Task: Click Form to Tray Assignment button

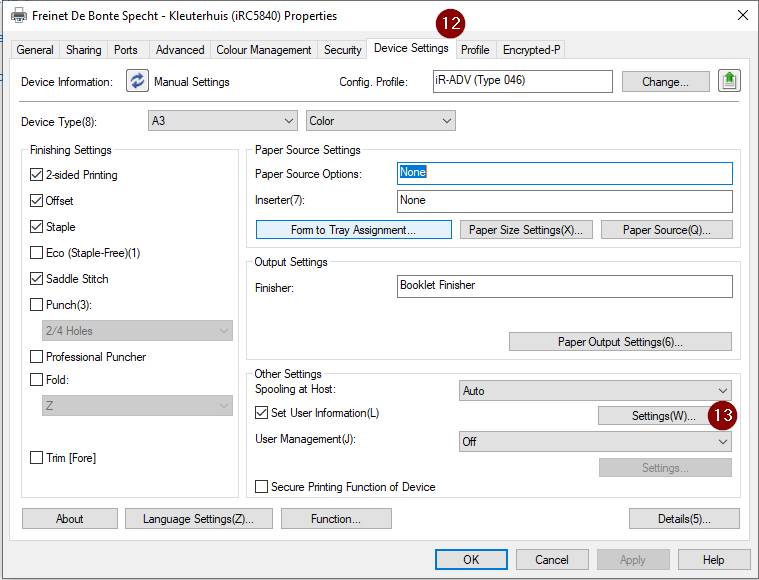Action: [353, 229]
